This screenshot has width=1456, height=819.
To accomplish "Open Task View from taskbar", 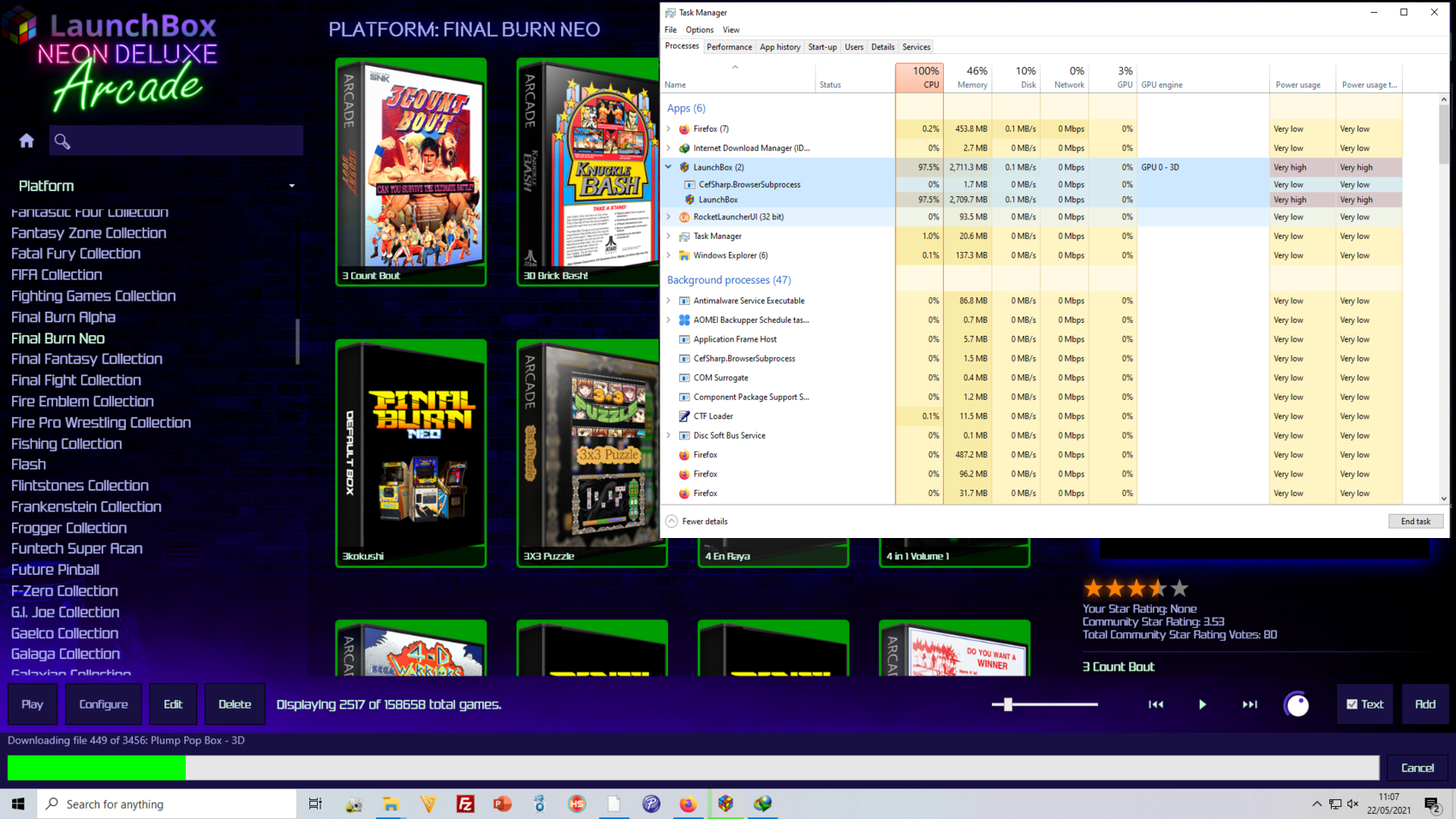I will point(315,804).
